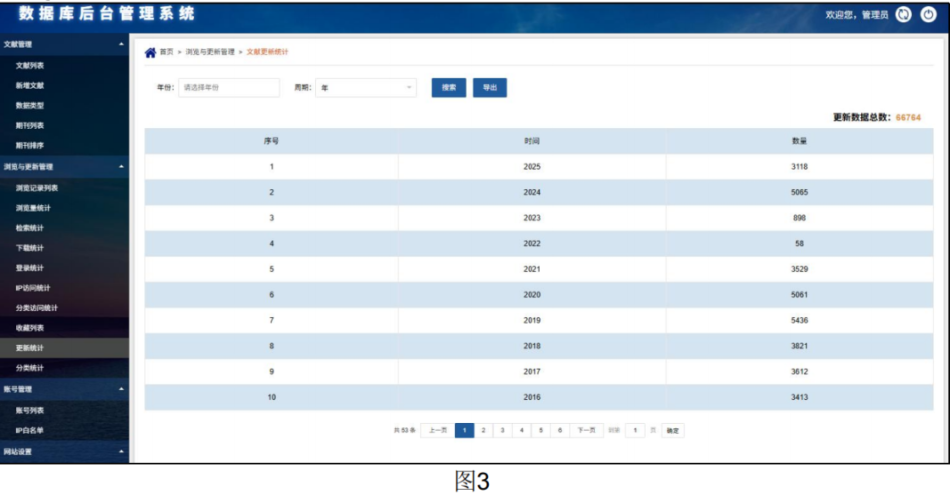Click the 首页 breadcrumb link
The height and width of the screenshot is (495, 950).
click(x=167, y=52)
